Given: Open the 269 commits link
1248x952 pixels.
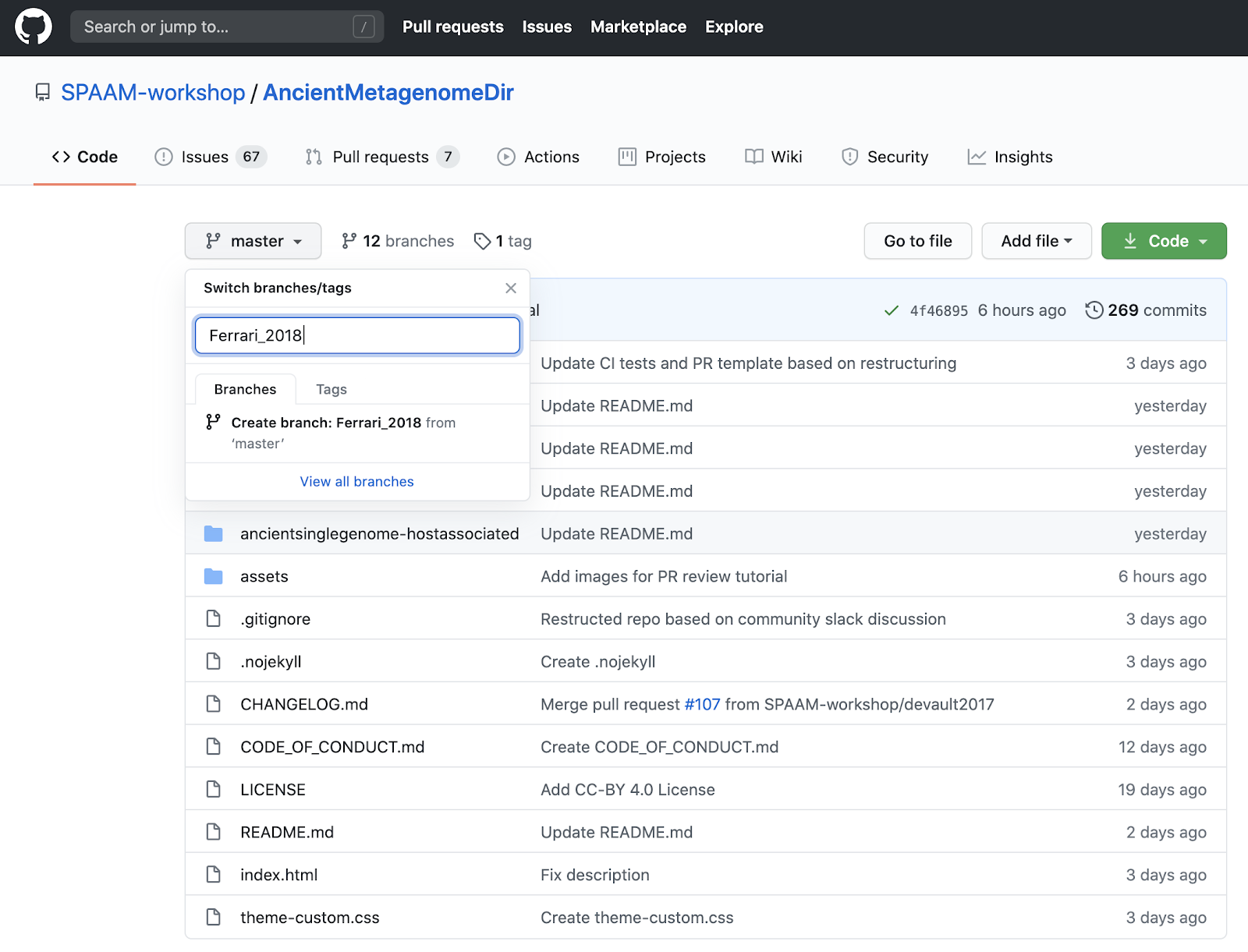Looking at the screenshot, I should (x=1146, y=310).
